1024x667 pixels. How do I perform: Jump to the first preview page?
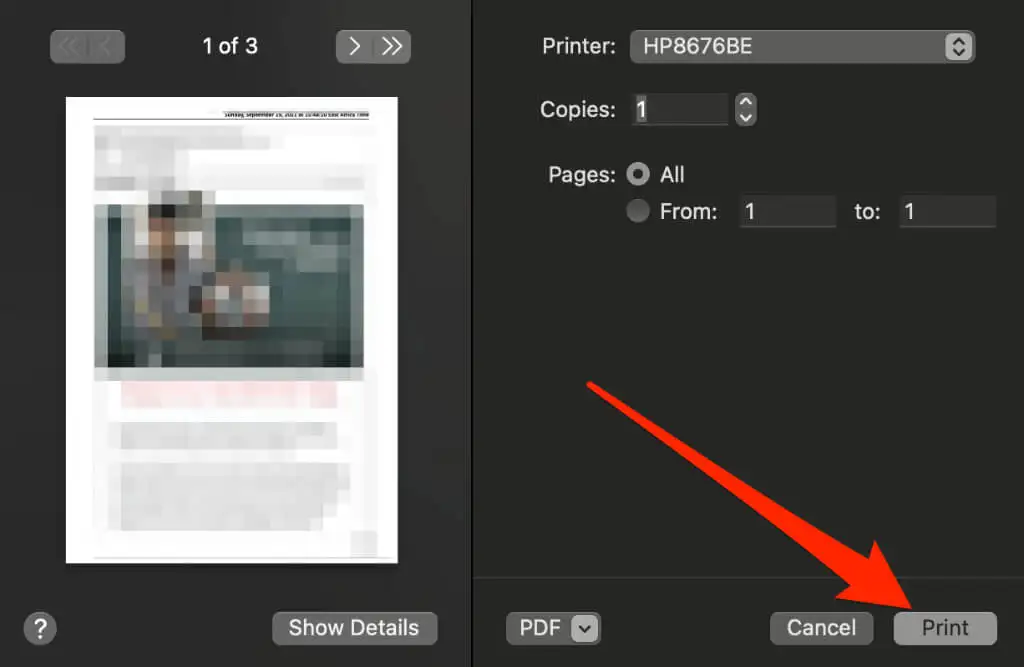[69, 46]
